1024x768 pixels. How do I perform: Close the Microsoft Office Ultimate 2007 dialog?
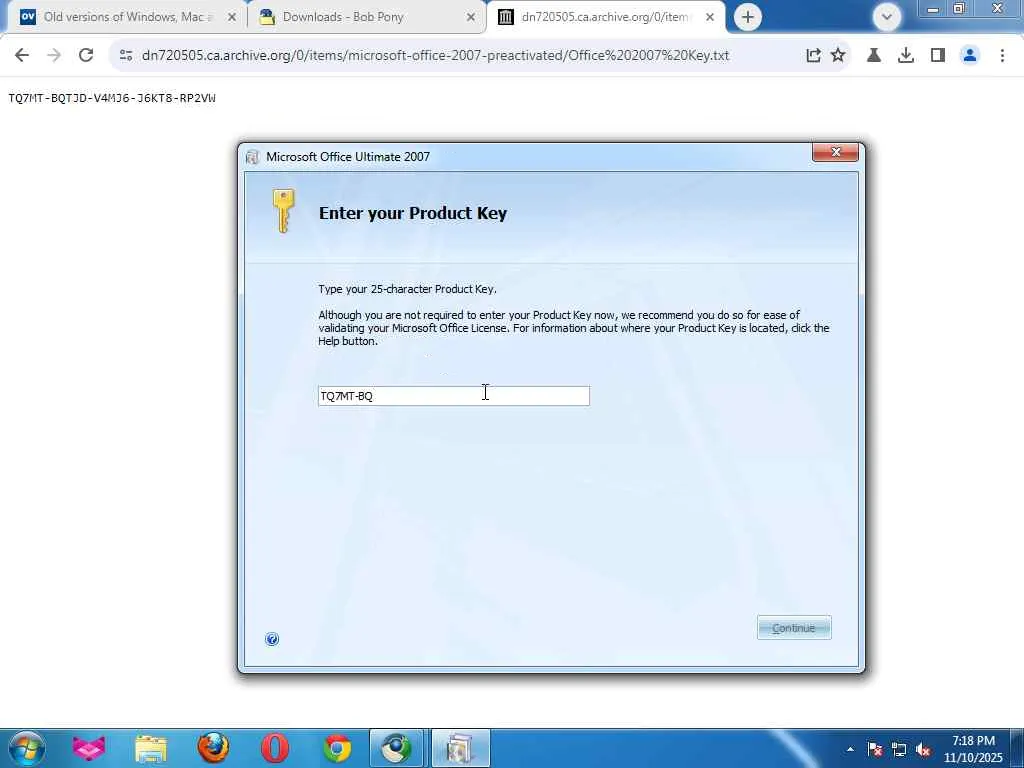[x=835, y=152]
